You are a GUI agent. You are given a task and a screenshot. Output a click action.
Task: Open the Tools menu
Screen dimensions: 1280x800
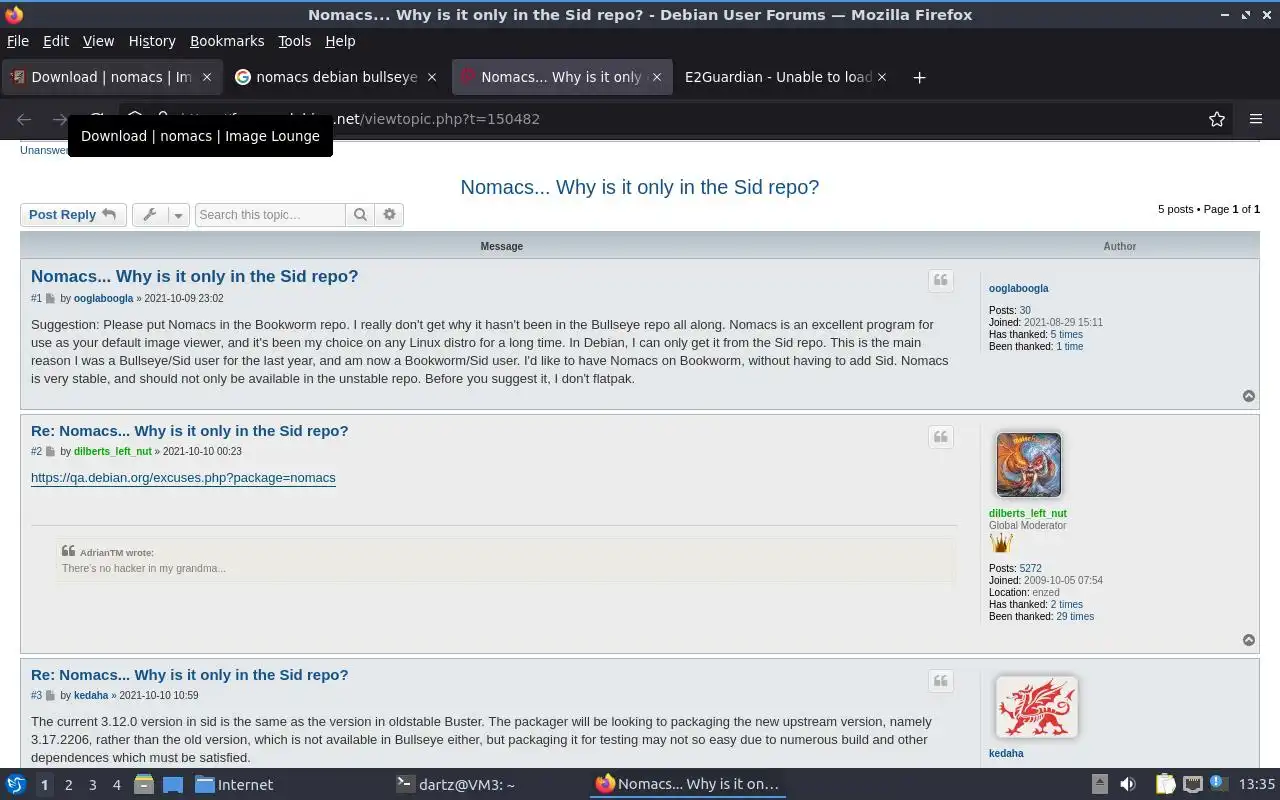click(x=295, y=41)
